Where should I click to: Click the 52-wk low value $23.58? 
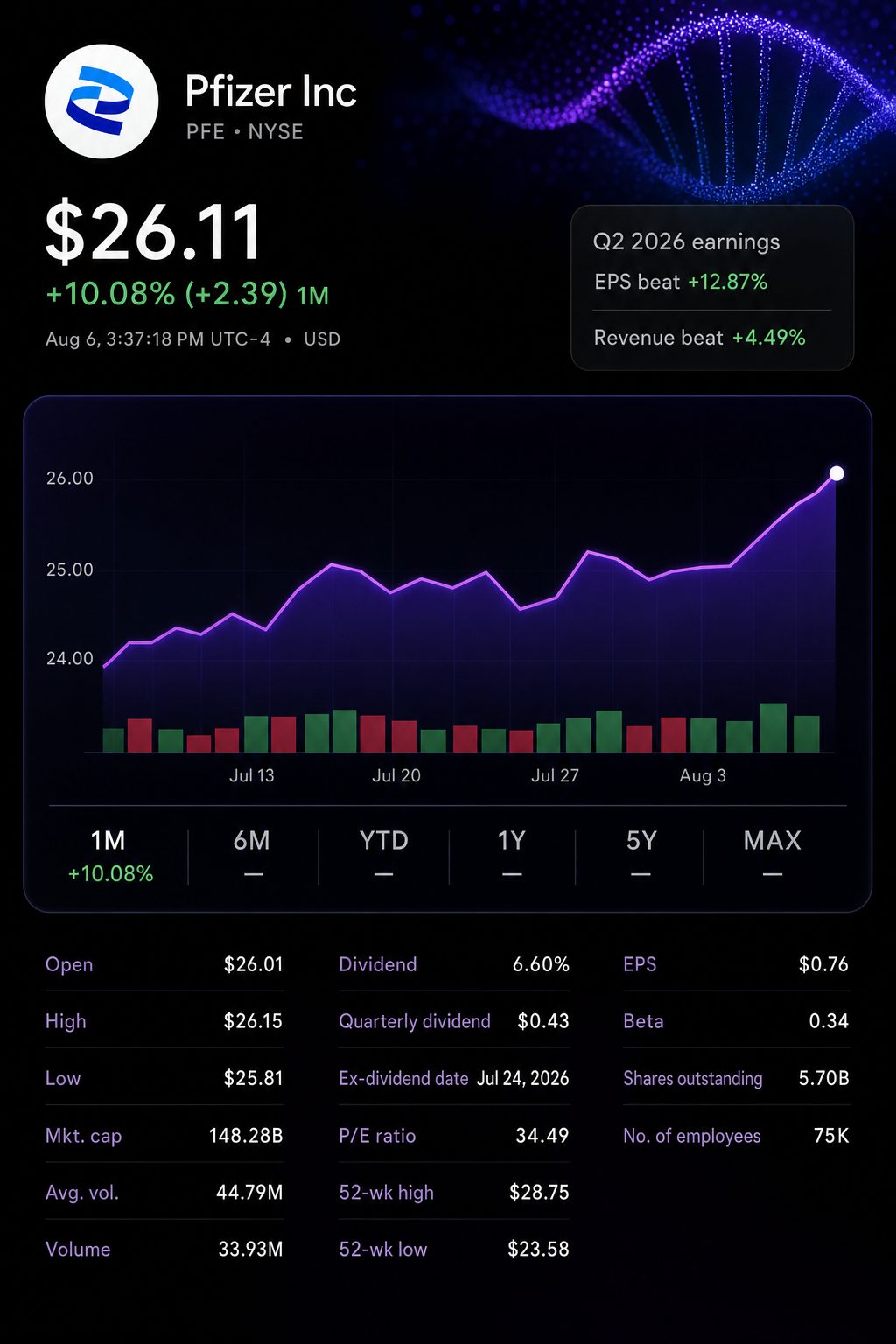pos(538,1249)
